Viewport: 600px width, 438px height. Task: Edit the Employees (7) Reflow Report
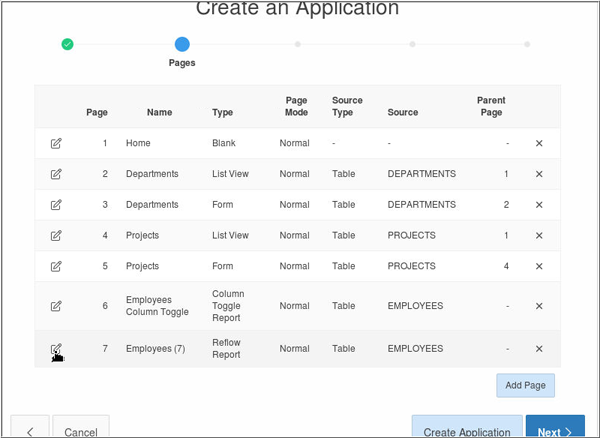[x=56, y=349]
